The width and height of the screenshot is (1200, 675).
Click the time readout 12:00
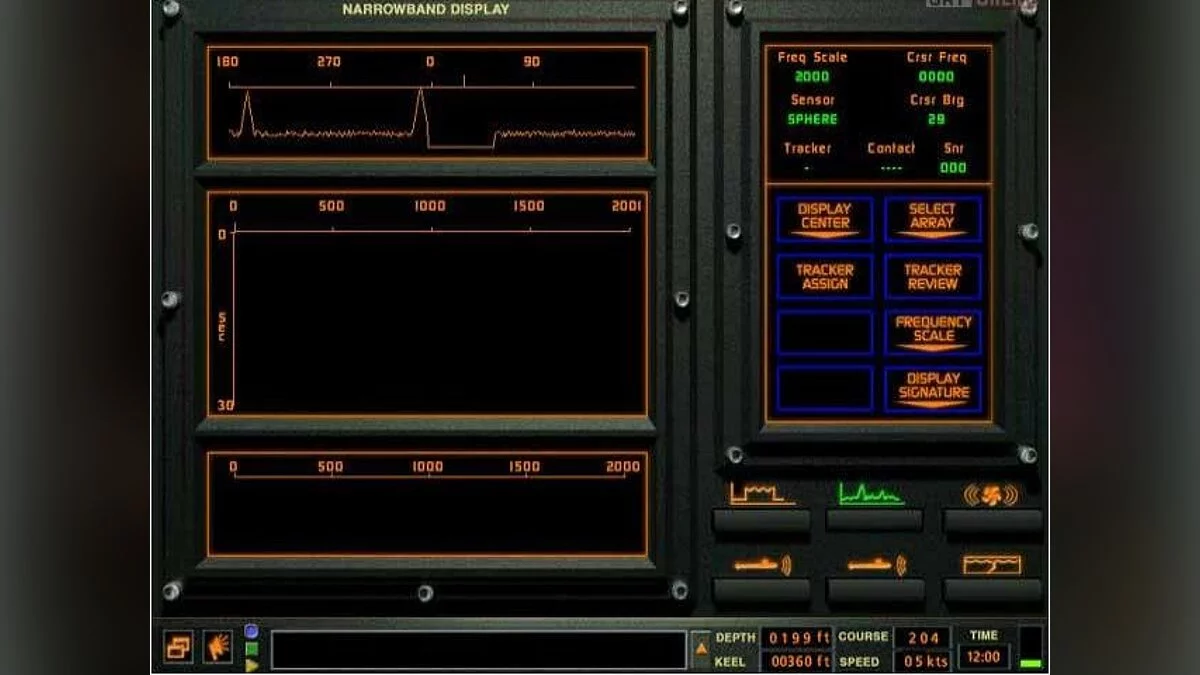pos(983,657)
